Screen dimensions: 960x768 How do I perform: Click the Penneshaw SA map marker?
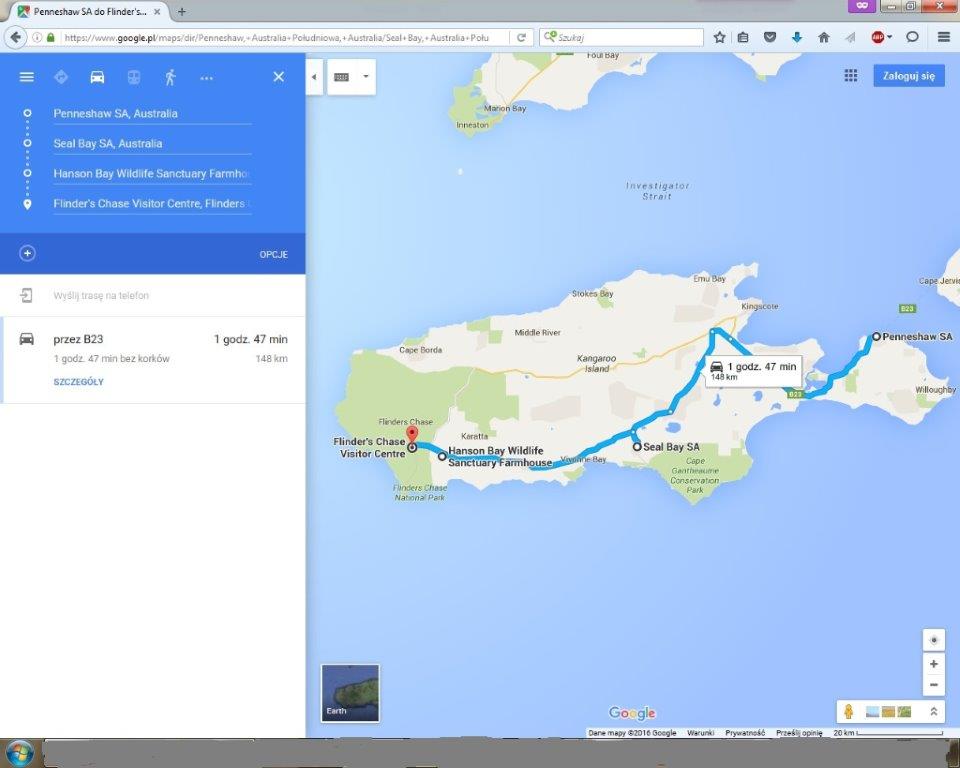[x=876, y=336]
